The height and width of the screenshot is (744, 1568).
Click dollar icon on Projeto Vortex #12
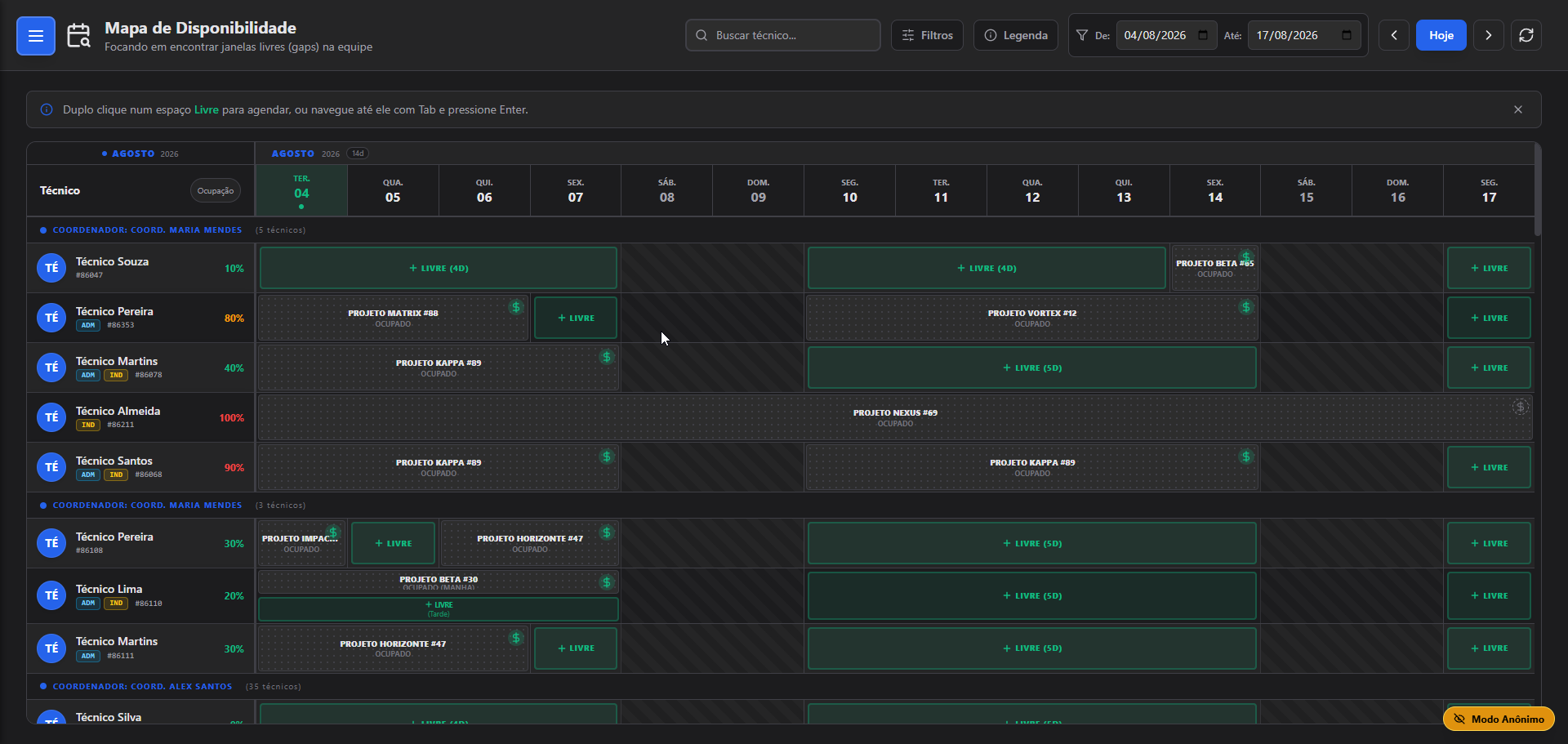[x=1245, y=307]
